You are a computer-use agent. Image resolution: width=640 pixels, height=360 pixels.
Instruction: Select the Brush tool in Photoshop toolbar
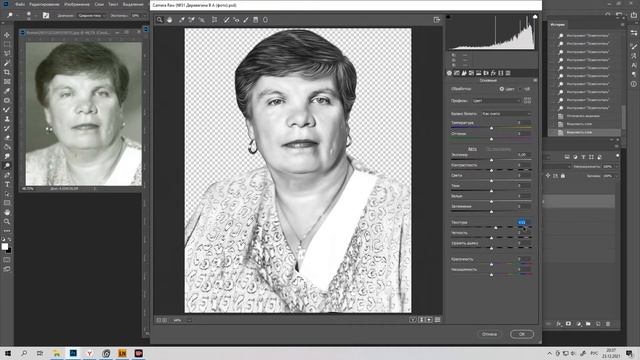[x=7, y=110]
